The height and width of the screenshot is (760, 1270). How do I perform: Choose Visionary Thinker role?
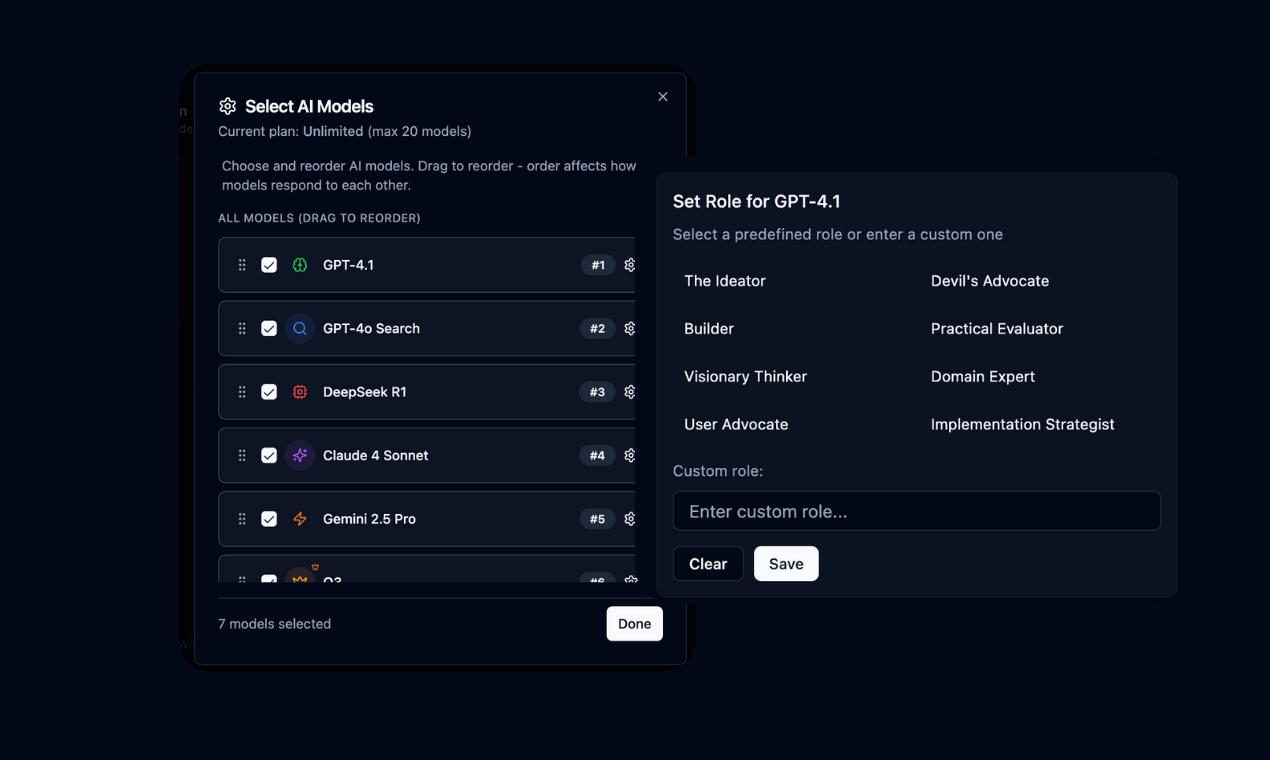(x=745, y=377)
